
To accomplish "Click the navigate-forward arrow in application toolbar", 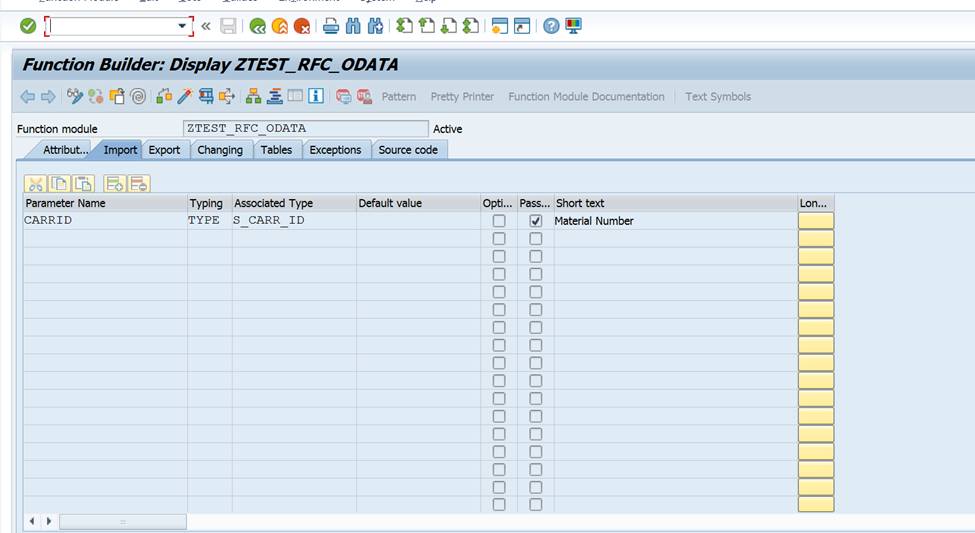I will (x=48, y=96).
